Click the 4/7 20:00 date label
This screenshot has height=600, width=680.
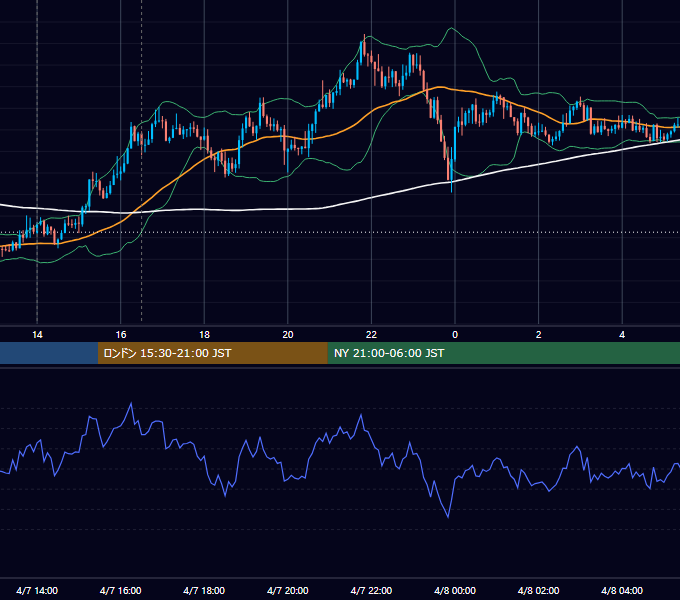coord(288,590)
